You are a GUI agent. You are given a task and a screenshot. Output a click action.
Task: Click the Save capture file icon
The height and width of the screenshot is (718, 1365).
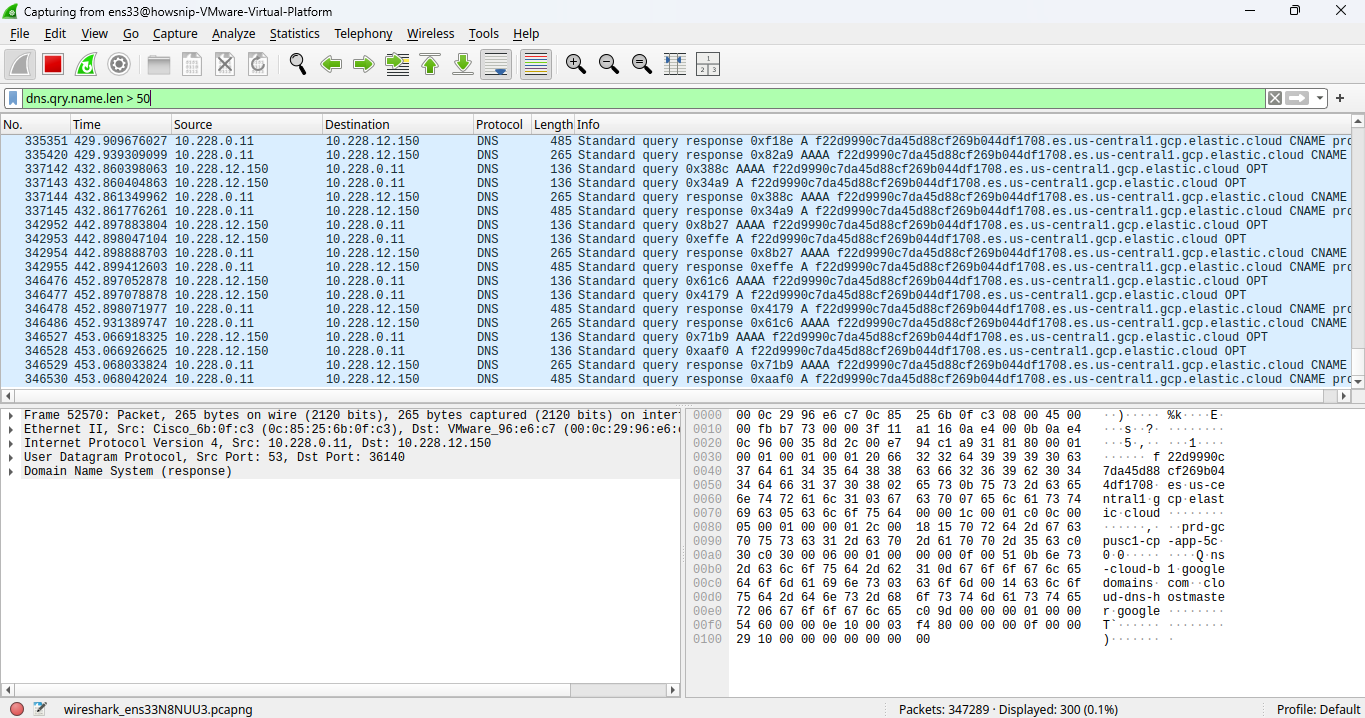[192, 64]
